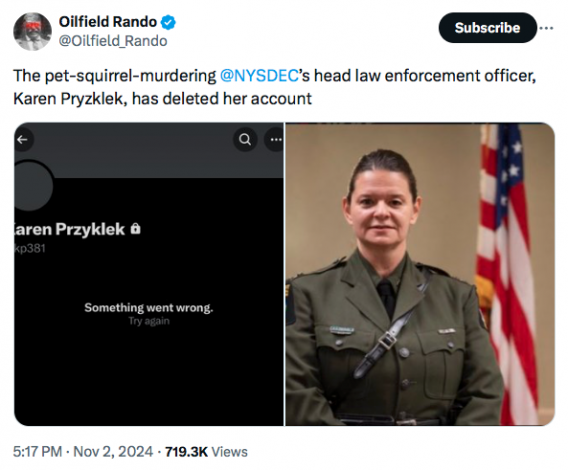
Task: Click the Something went wrong message
Action: click(x=149, y=308)
